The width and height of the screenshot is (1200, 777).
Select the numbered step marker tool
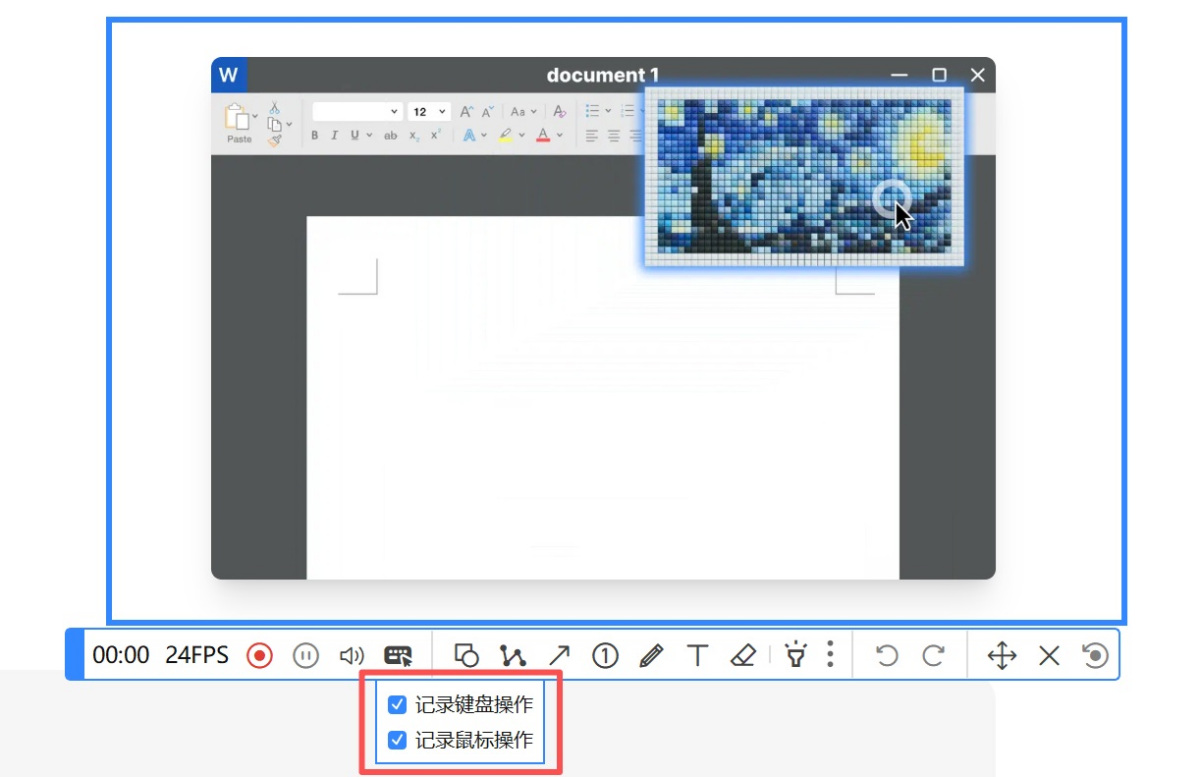605,656
